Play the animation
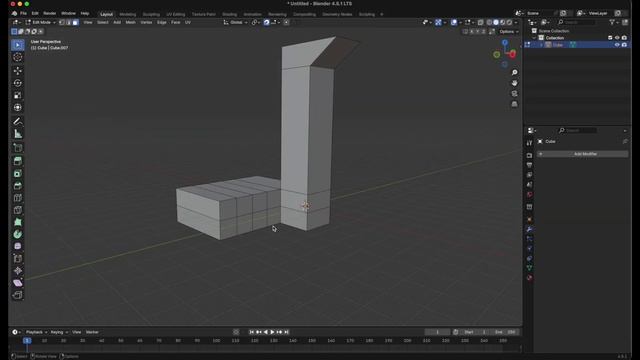 click(x=272, y=332)
